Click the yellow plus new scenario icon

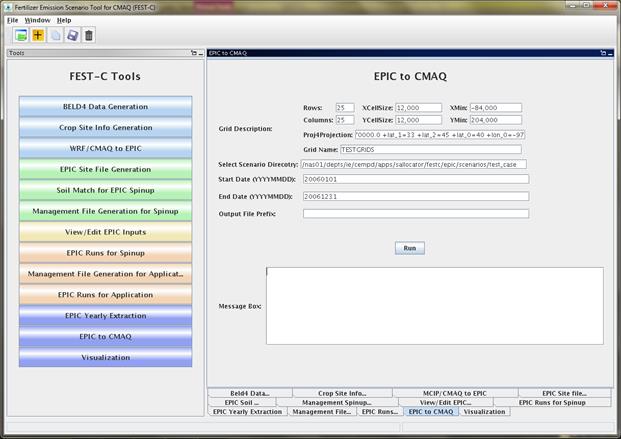point(38,35)
